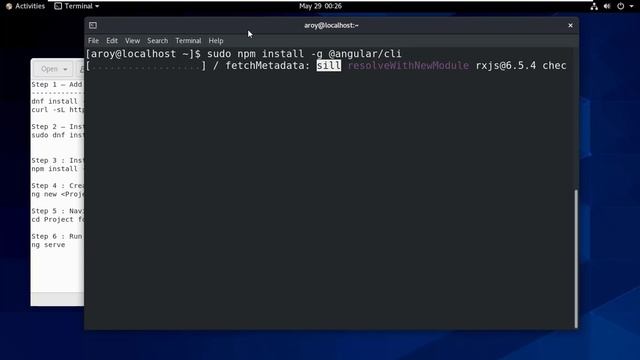Image resolution: width=640 pixels, height=360 pixels.
Task: Click the npm progress bar in terminal
Action: [x=146, y=66]
